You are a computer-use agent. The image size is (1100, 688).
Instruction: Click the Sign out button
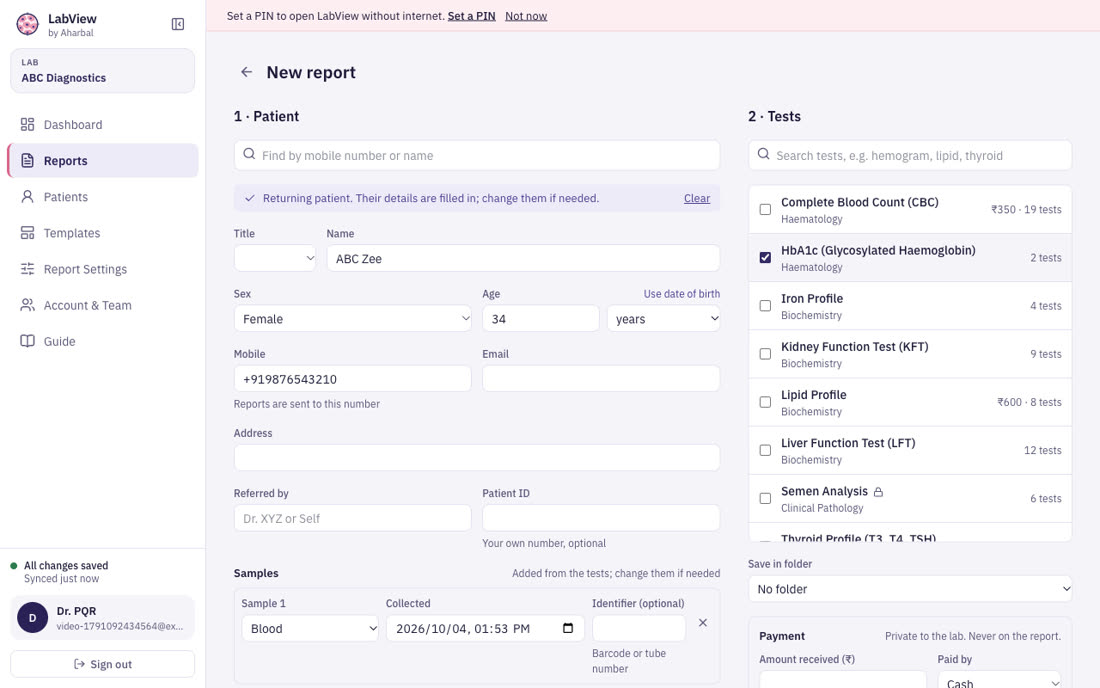point(102,664)
